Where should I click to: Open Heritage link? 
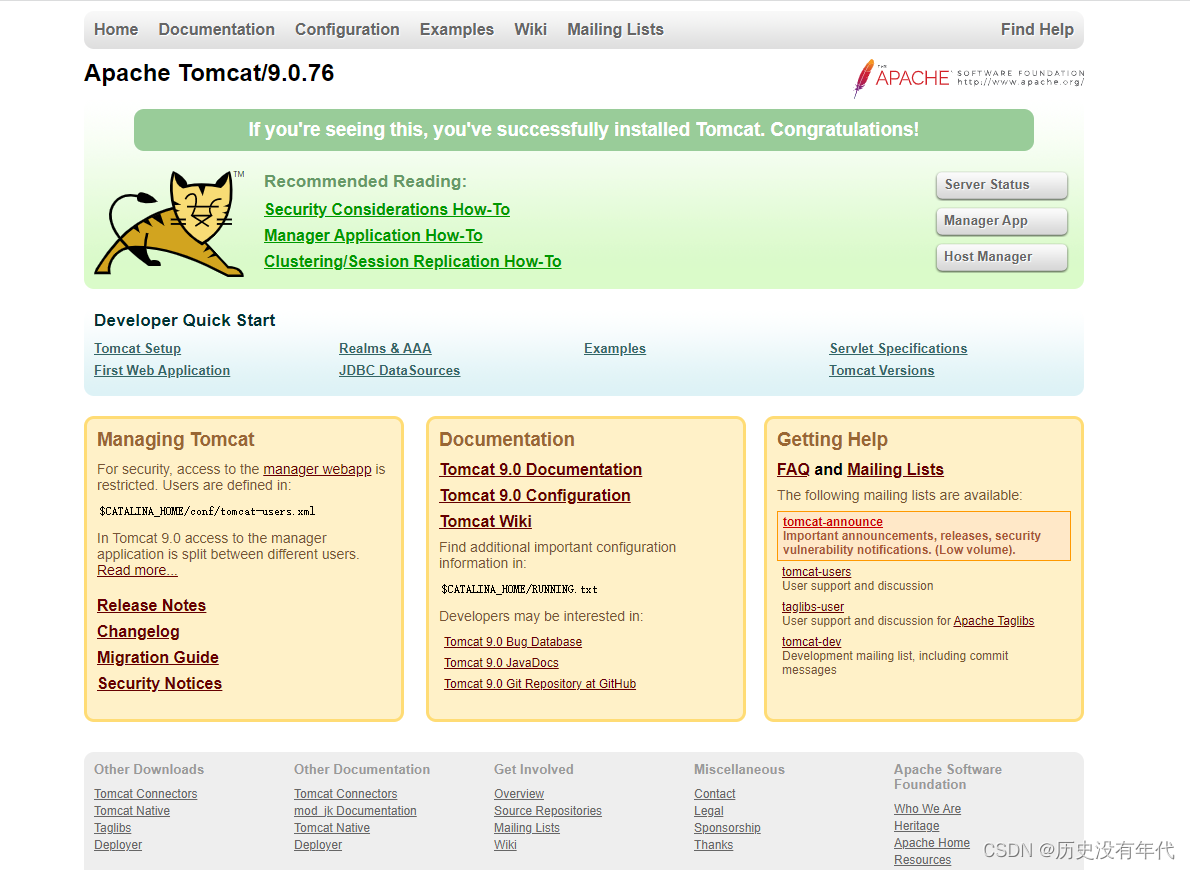point(917,826)
